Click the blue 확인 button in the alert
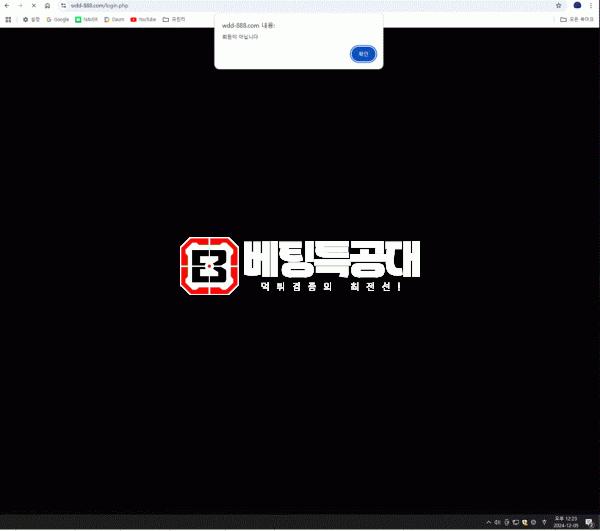Screen dimensions: 600x531 pos(363,54)
